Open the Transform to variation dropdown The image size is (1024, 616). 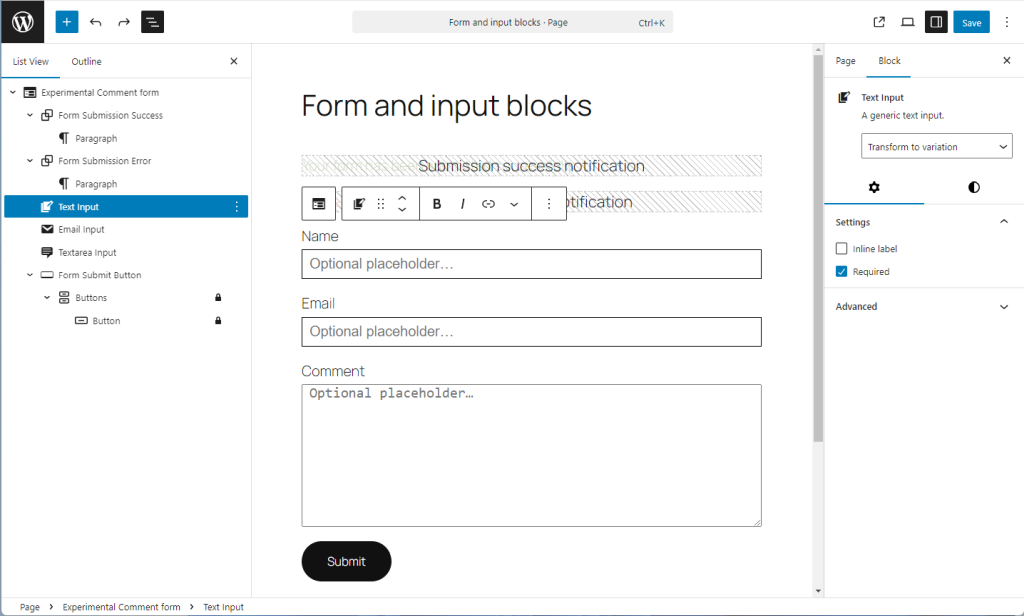(x=936, y=146)
